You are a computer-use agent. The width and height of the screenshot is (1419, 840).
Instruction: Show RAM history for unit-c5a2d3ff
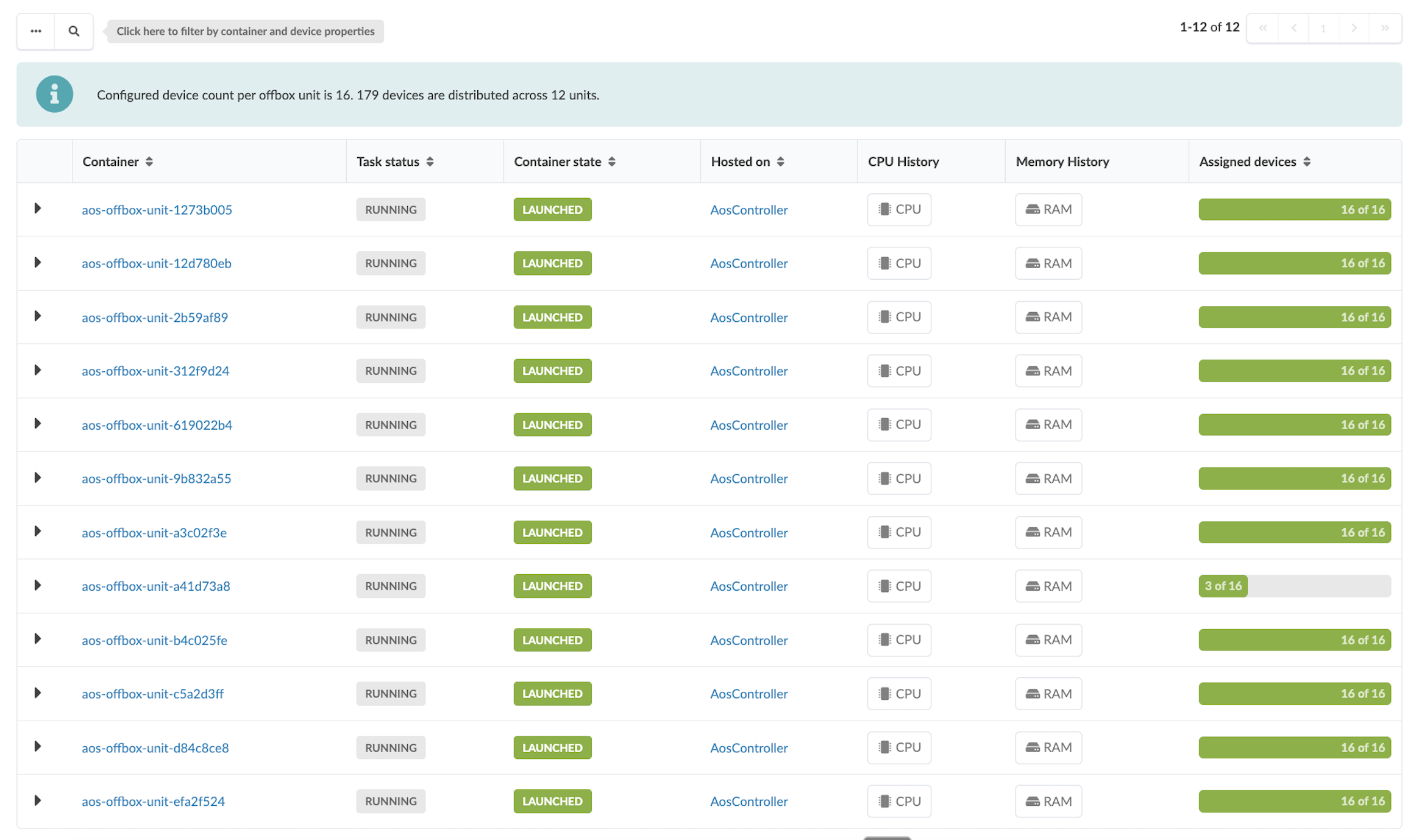pos(1048,694)
